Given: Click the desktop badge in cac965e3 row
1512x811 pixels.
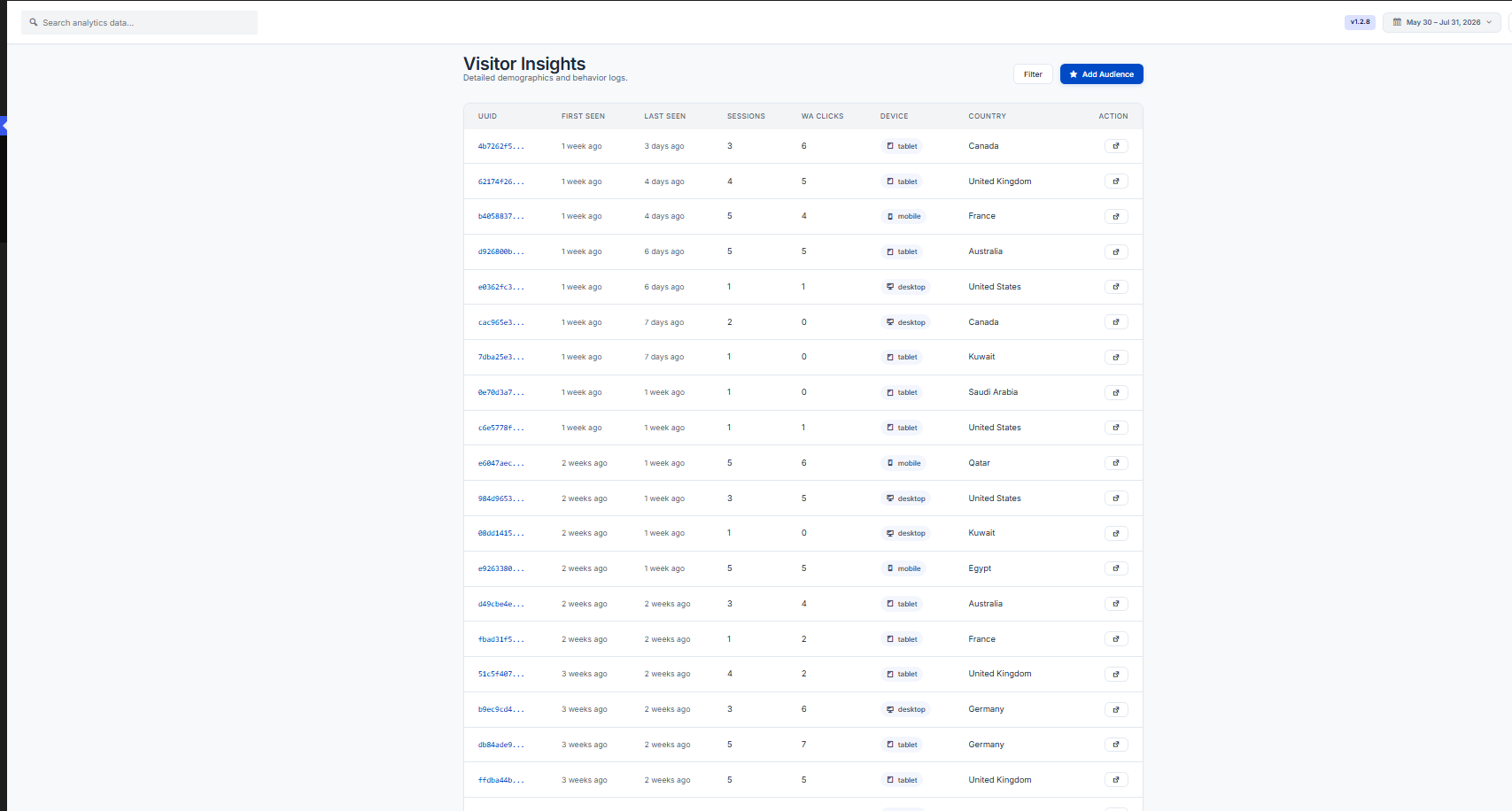Looking at the screenshot, I should pyautogui.click(x=906, y=322).
